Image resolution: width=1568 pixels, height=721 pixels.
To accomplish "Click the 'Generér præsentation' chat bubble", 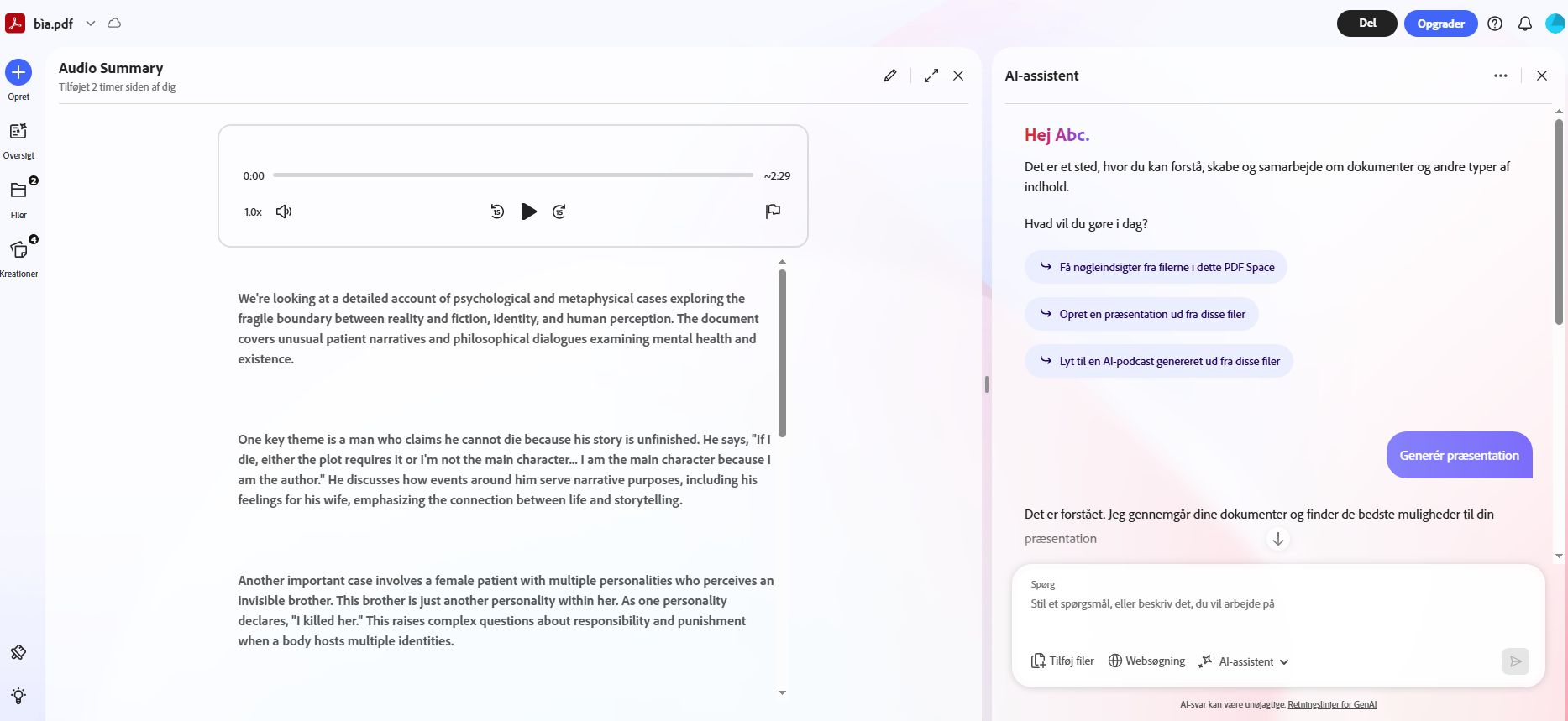I will tap(1460, 455).
